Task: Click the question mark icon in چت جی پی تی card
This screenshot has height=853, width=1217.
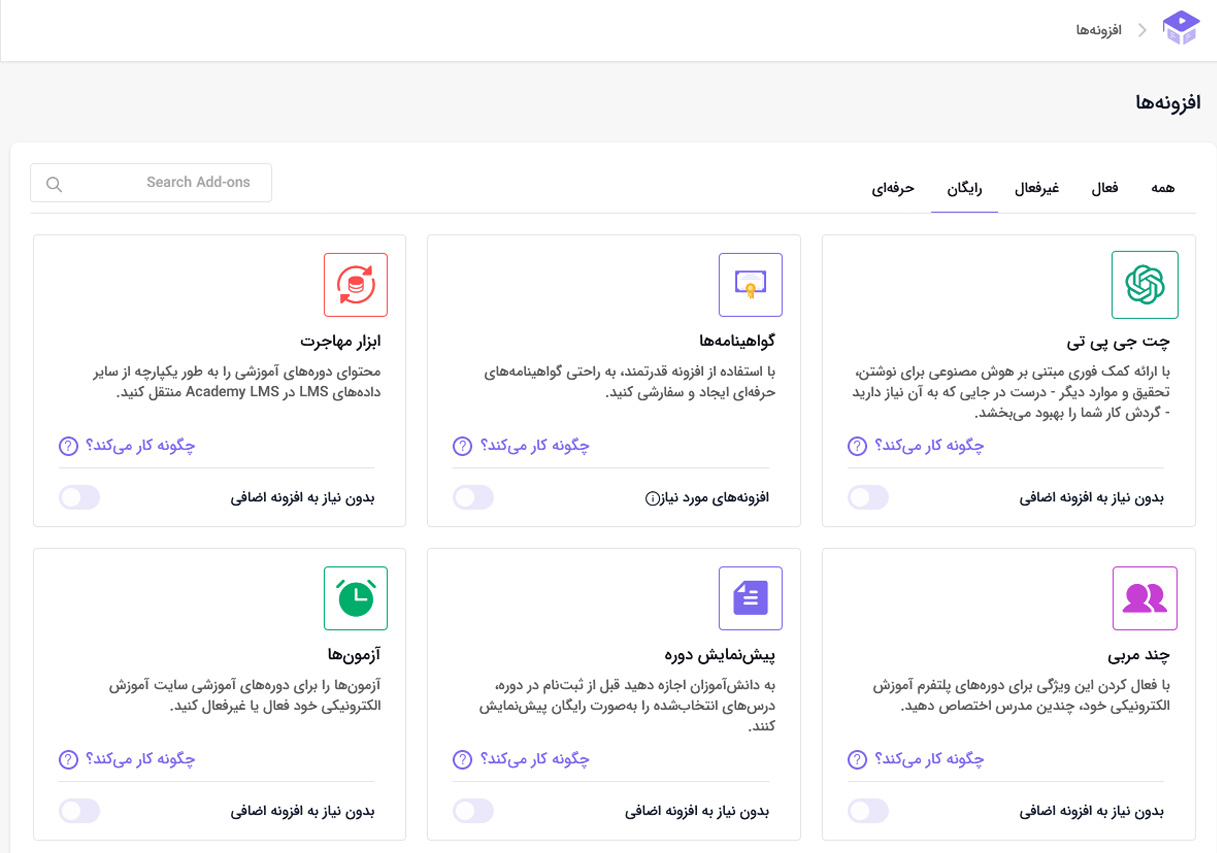Action: (x=857, y=446)
